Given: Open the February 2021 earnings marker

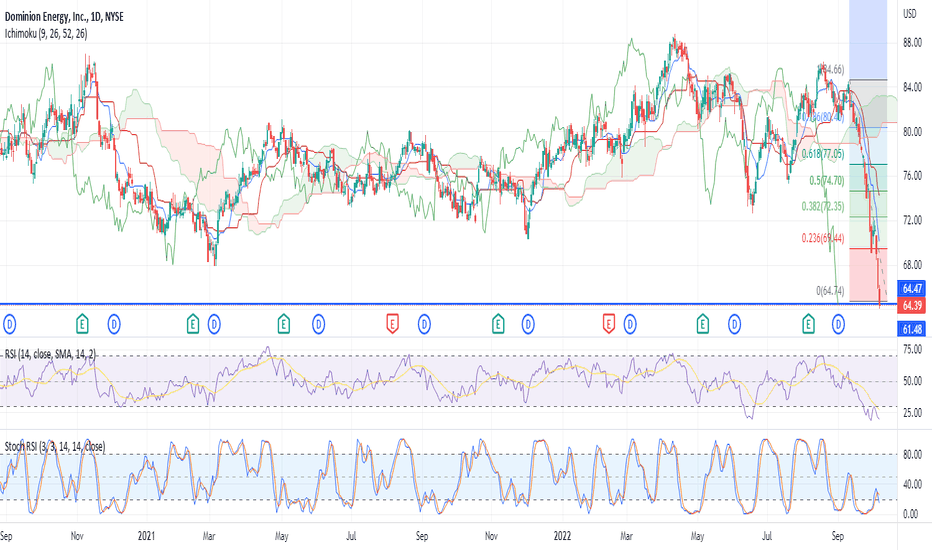Looking at the screenshot, I should pyautogui.click(x=193, y=325).
